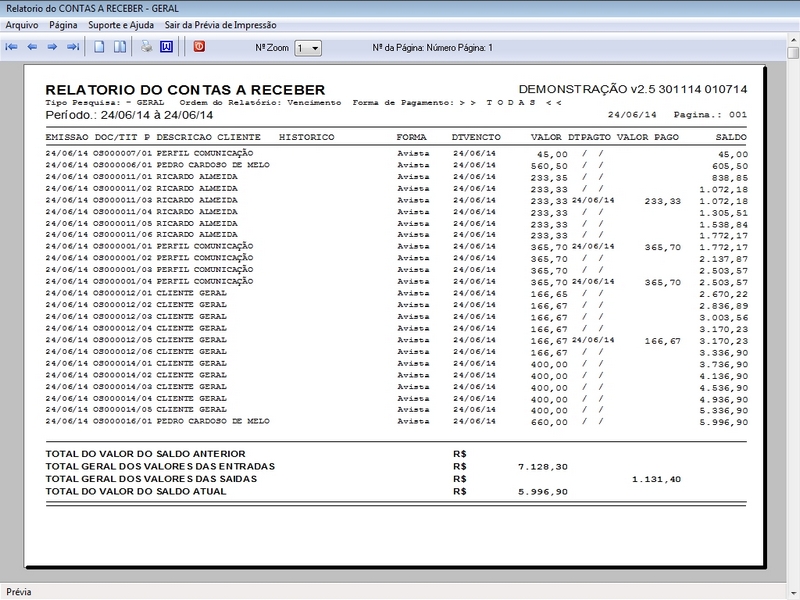Click TOTAL GERAL DOS VALORES DAS ENTRADAS

click(160, 466)
